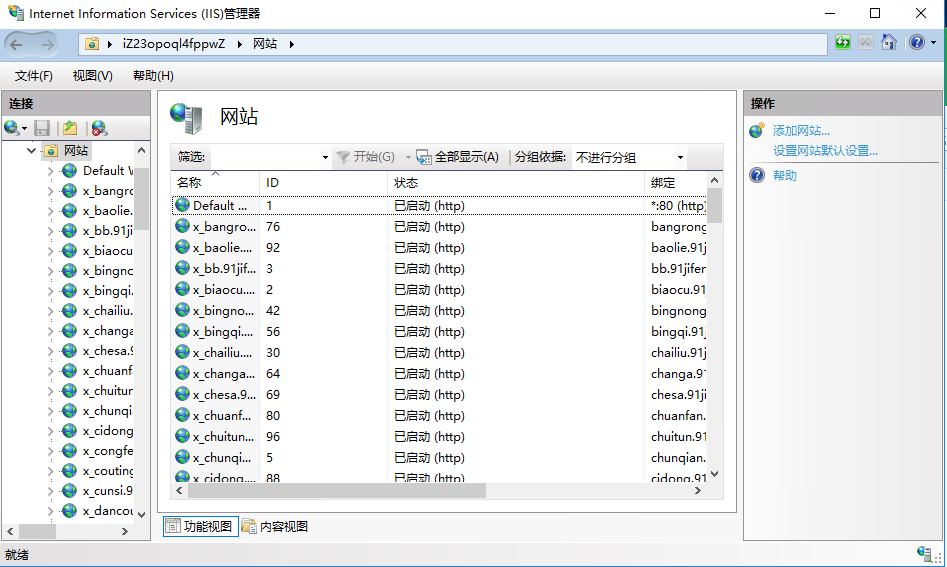Open the dropdown arrow next to 开始(G)
947x567 pixels.
pyautogui.click(x=408, y=158)
